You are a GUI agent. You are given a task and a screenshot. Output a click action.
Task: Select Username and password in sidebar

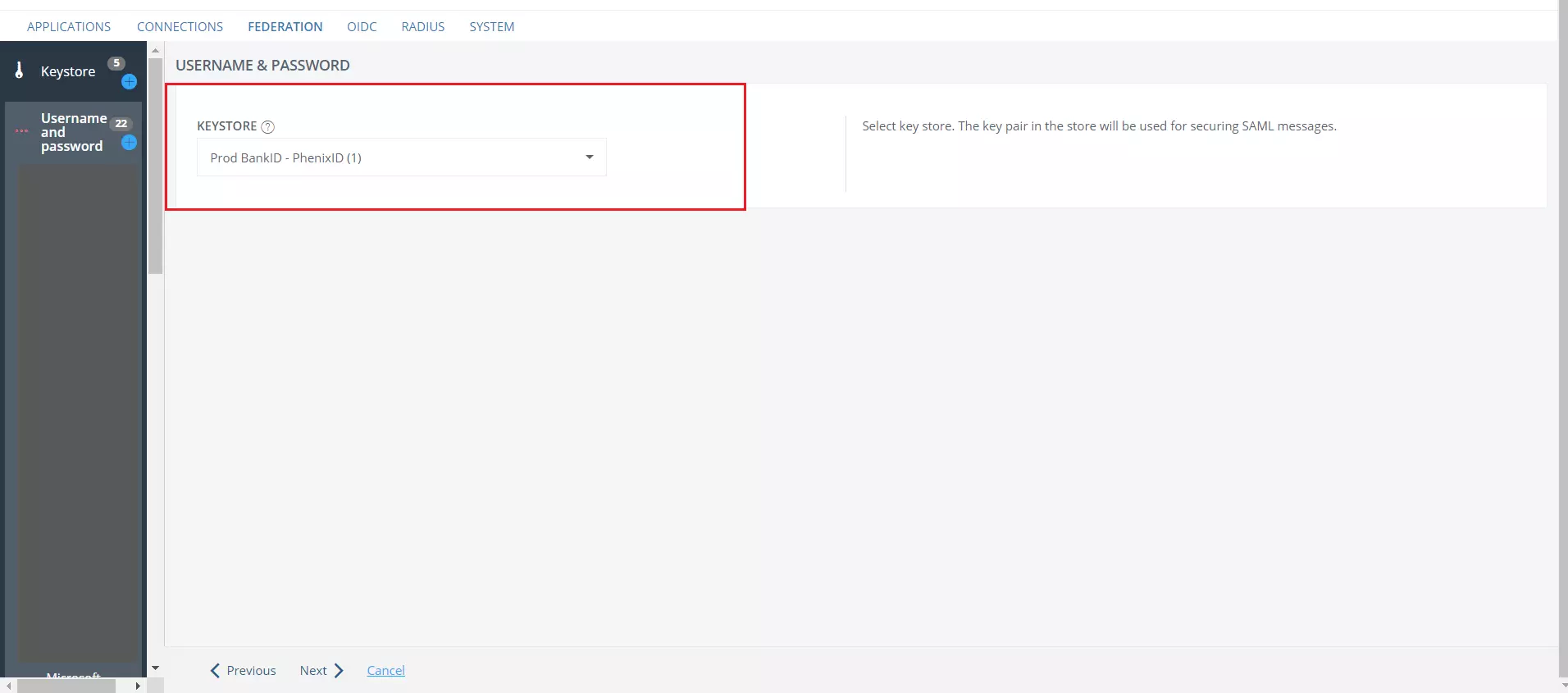click(x=73, y=132)
